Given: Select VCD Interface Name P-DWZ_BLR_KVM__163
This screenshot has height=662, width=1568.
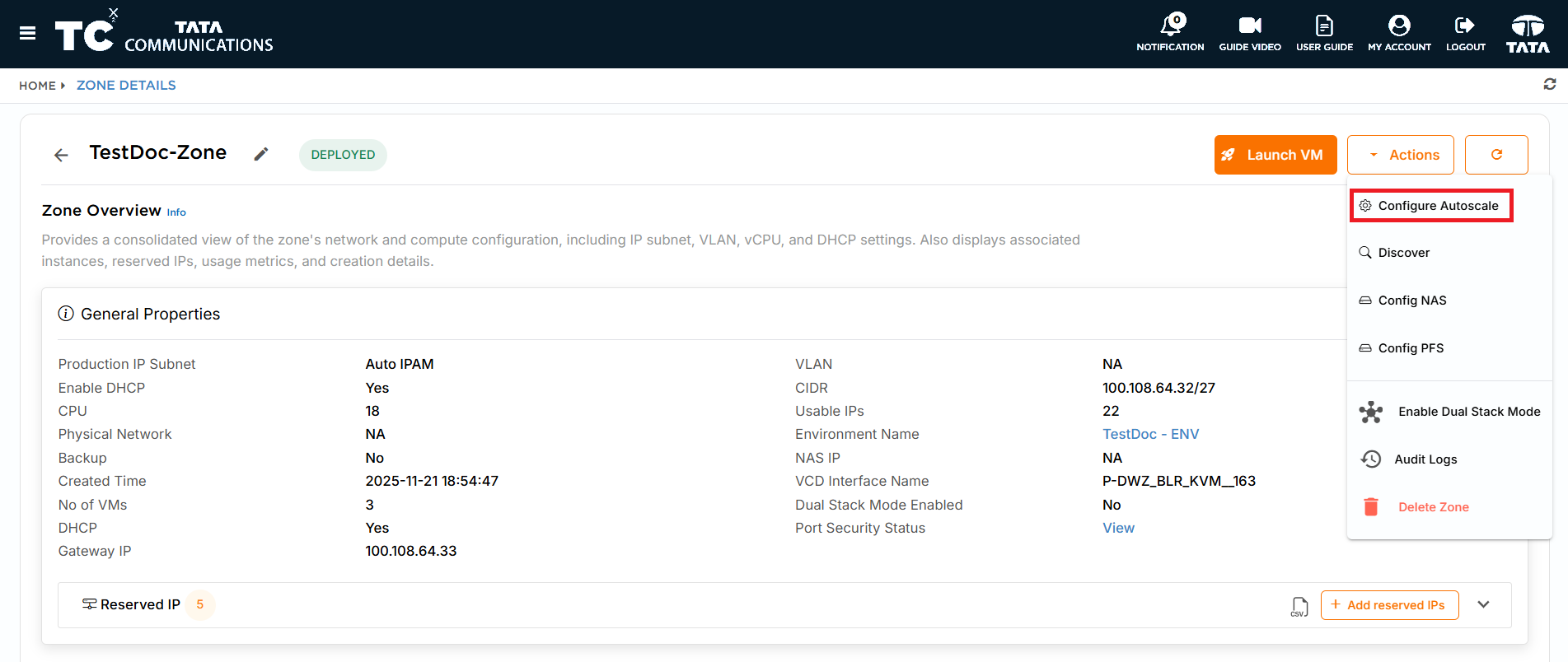Looking at the screenshot, I should pos(1179,481).
